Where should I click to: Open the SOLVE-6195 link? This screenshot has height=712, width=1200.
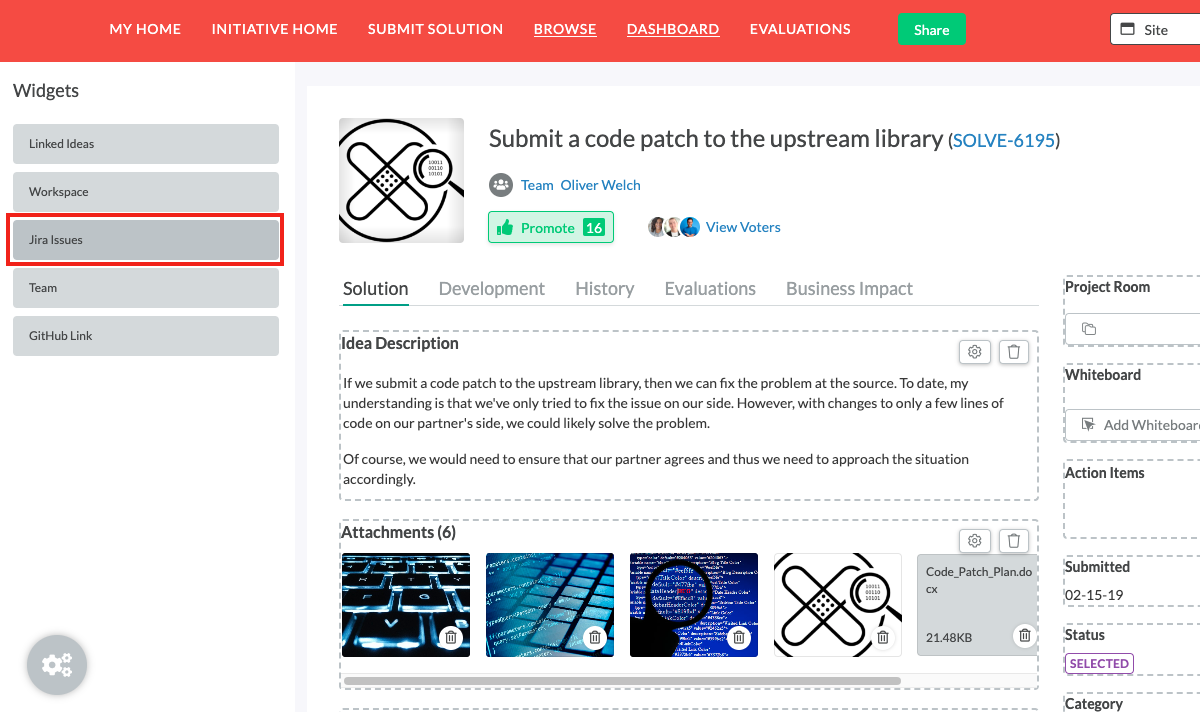[x=1004, y=141]
